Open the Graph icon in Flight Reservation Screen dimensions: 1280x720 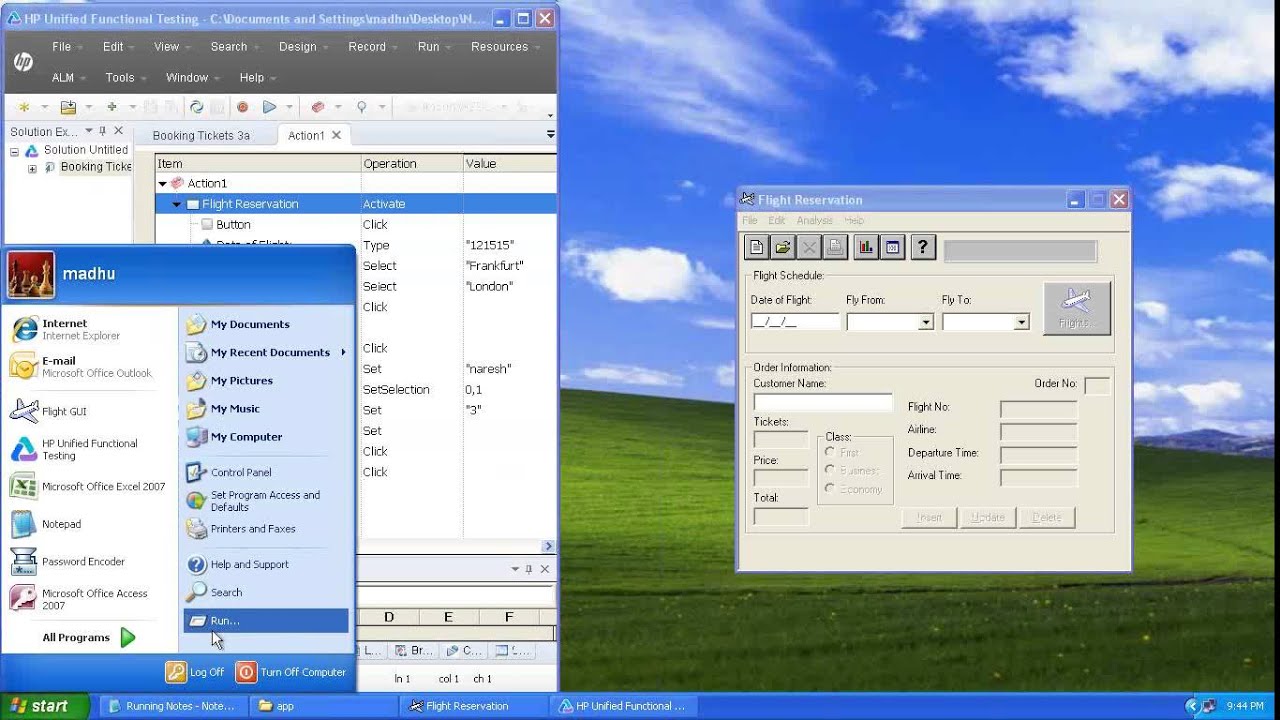(x=866, y=247)
